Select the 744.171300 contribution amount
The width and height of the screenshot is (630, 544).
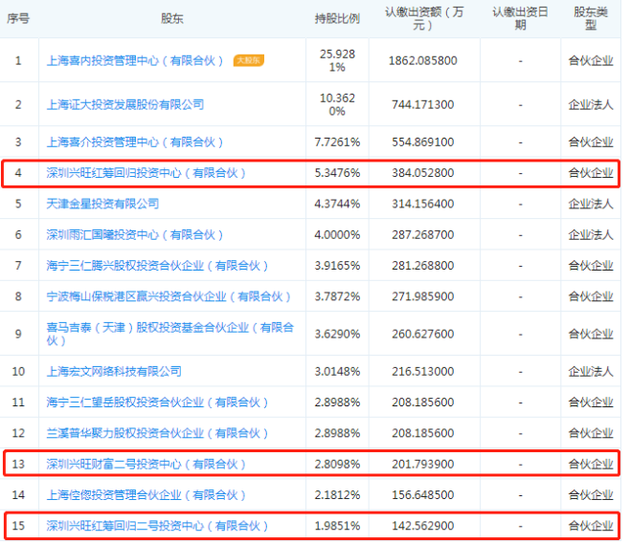click(x=423, y=104)
